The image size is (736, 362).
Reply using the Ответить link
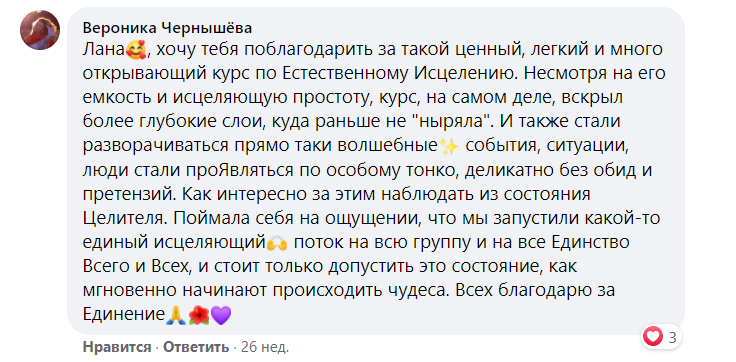(x=196, y=347)
